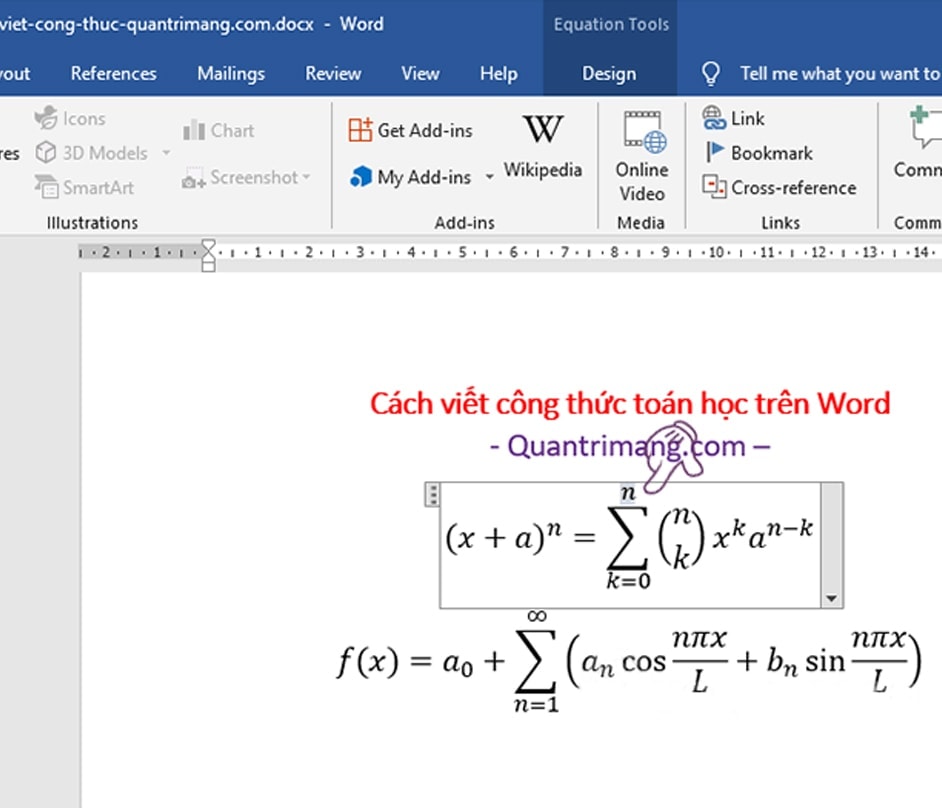Click the lightbulb Tell Me icon
The height and width of the screenshot is (808, 942).
(x=711, y=74)
